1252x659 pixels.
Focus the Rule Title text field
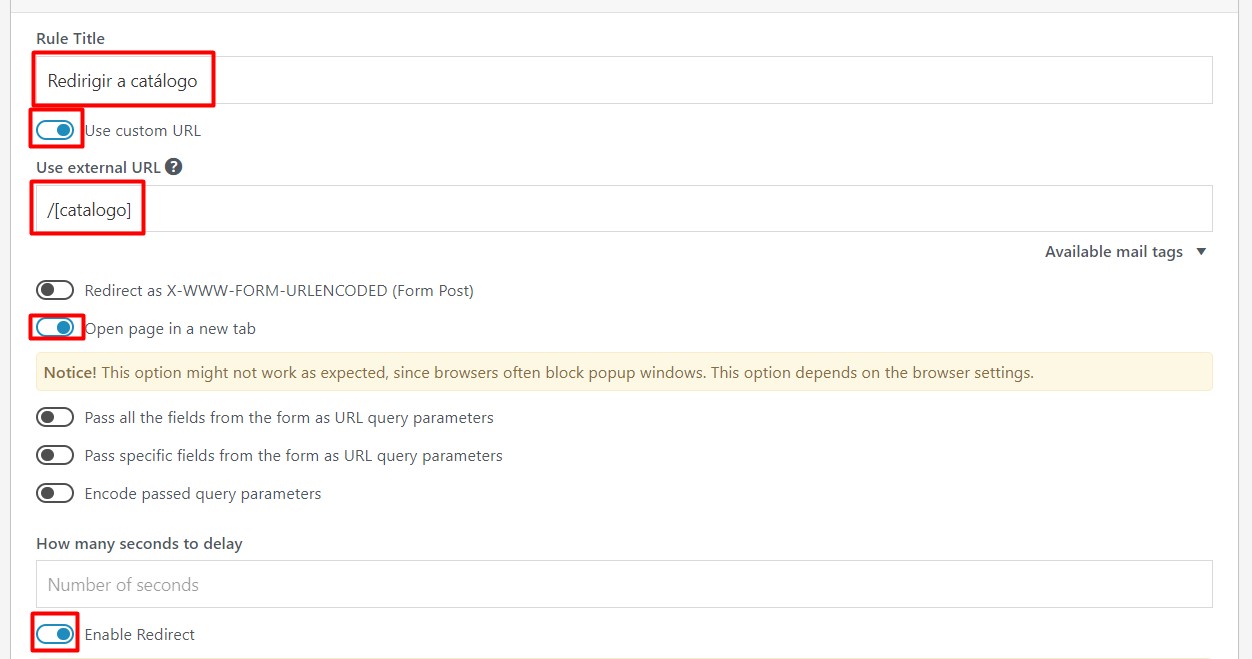tap(700, 80)
